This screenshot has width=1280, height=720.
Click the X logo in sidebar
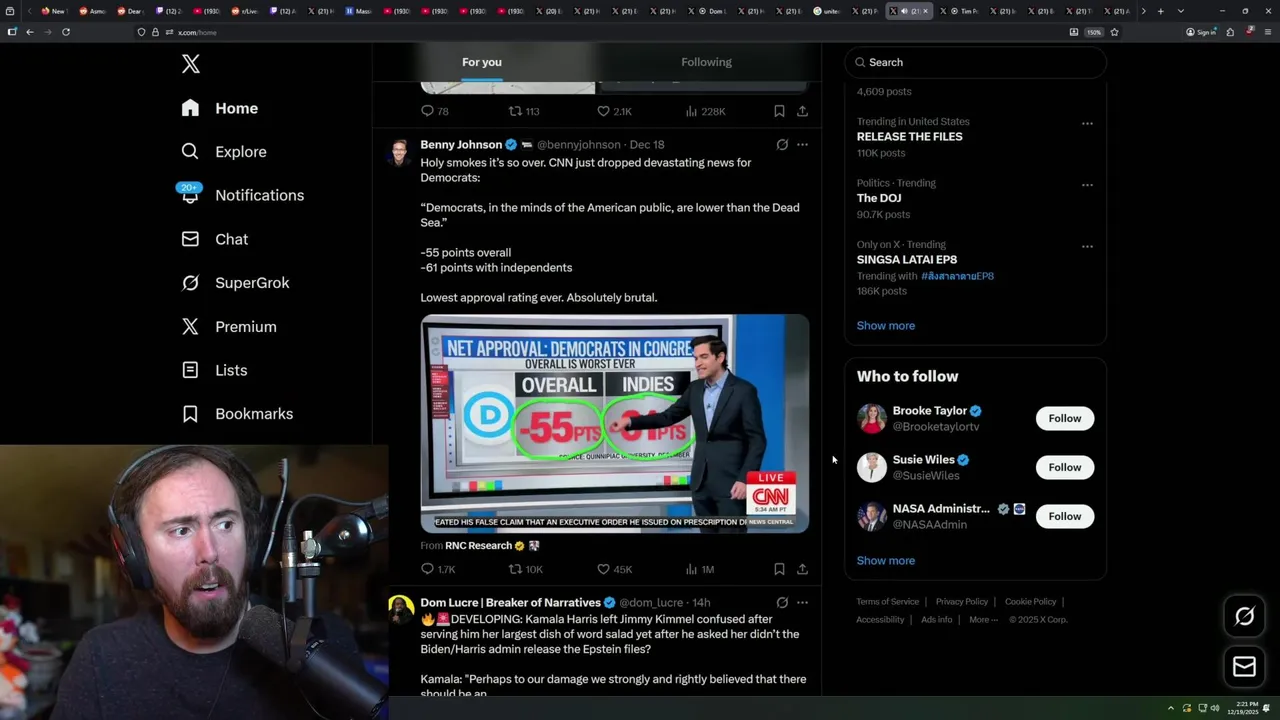[191, 64]
